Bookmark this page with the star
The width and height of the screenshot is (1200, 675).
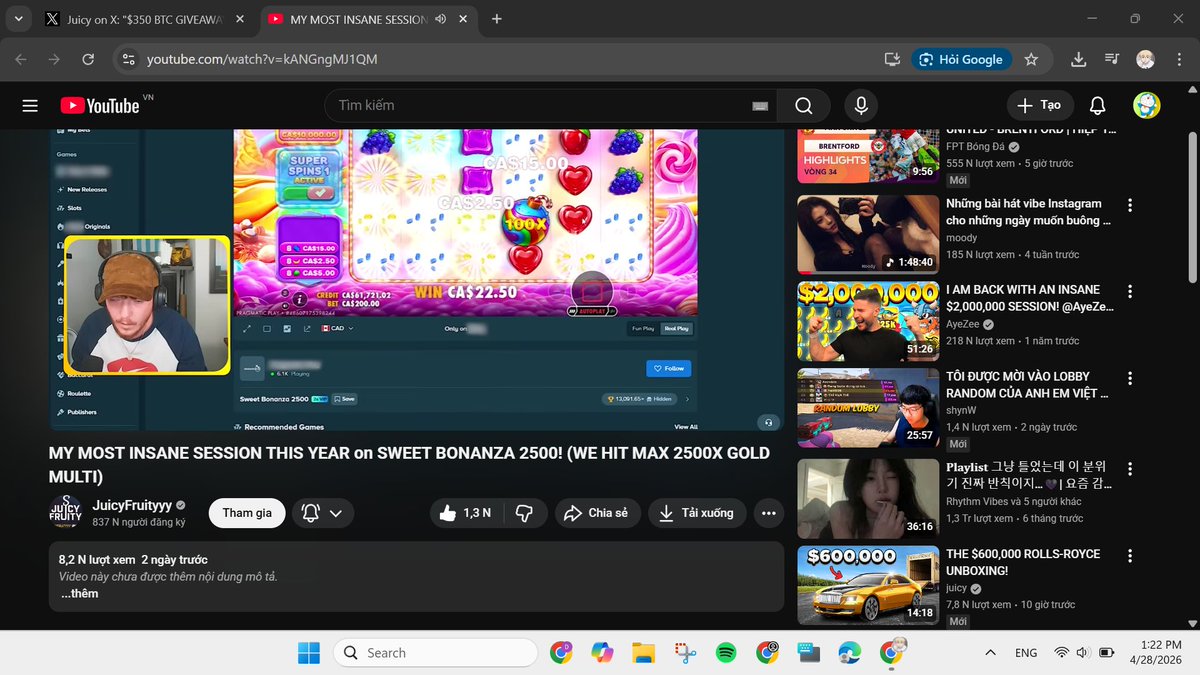pos(1031,60)
